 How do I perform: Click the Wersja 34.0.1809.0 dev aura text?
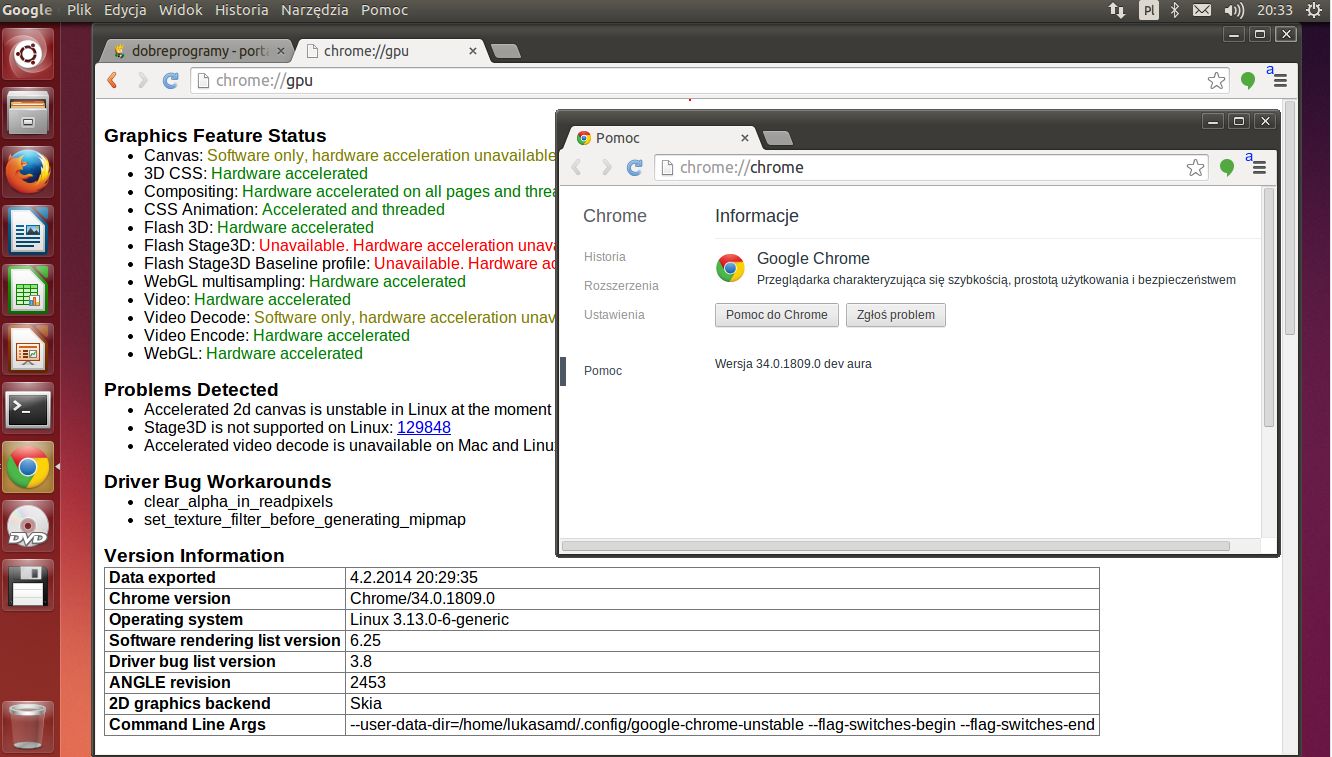tap(793, 364)
